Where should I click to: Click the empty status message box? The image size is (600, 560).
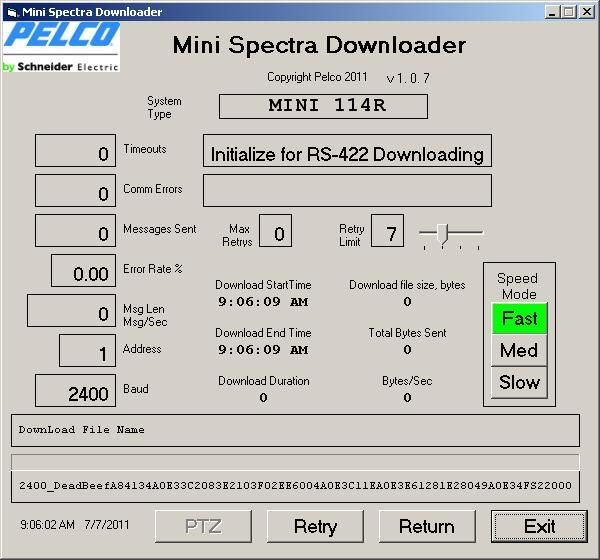[x=347, y=191]
